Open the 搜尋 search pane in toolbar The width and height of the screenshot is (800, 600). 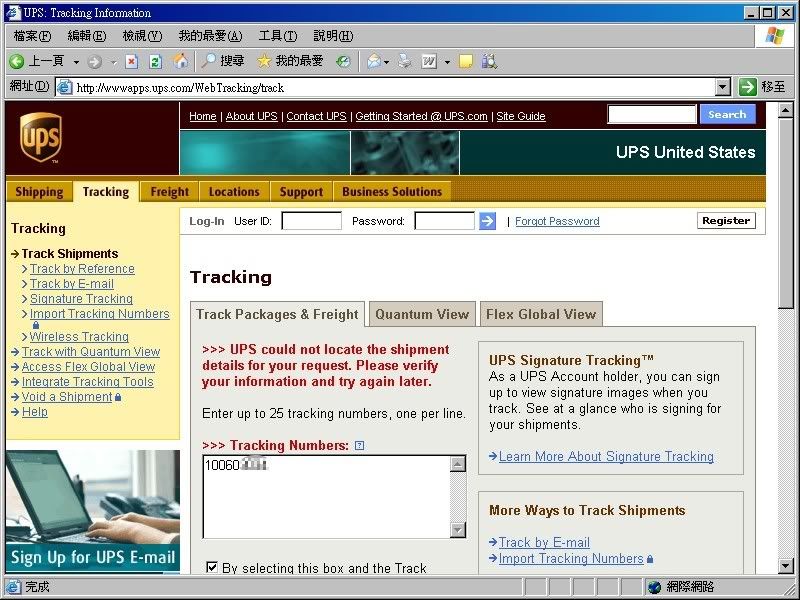(223, 62)
